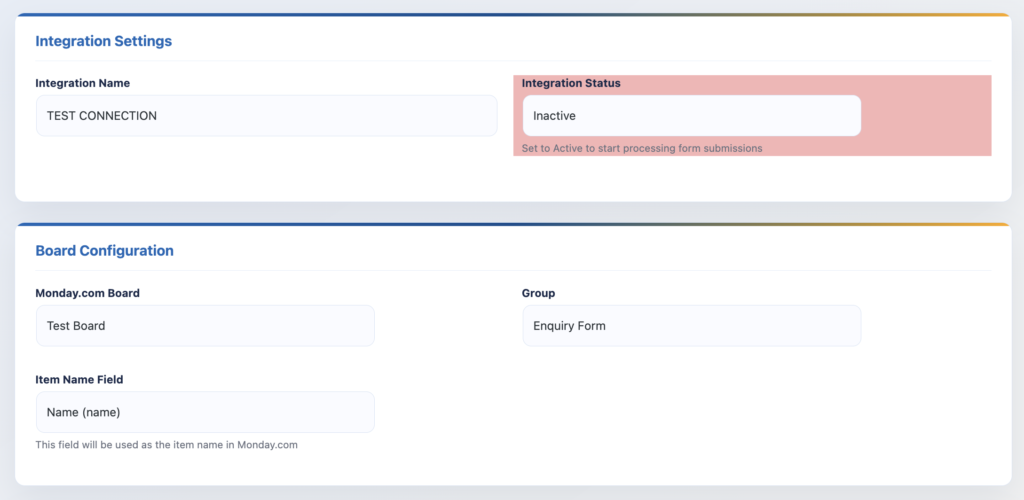Click the Integration Settings section heading
This screenshot has width=1024, height=500.
click(x=104, y=41)
